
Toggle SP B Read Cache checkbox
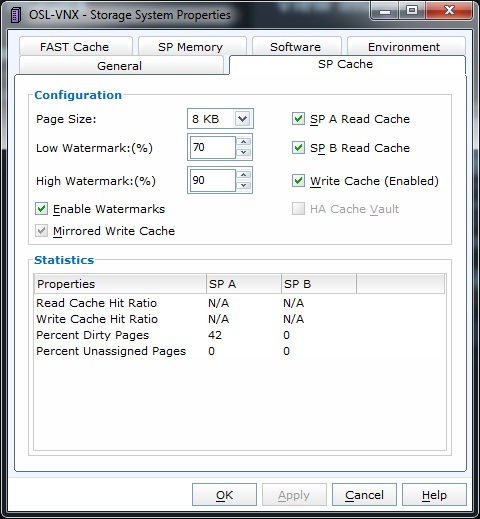pos(298,148)
